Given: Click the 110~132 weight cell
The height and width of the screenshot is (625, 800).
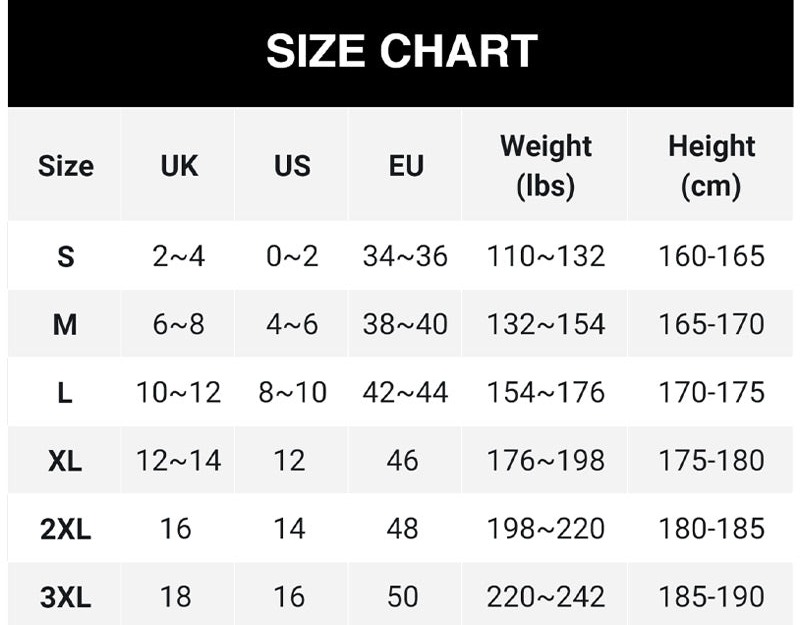Looking at the screenshot, I should [546, 257].
